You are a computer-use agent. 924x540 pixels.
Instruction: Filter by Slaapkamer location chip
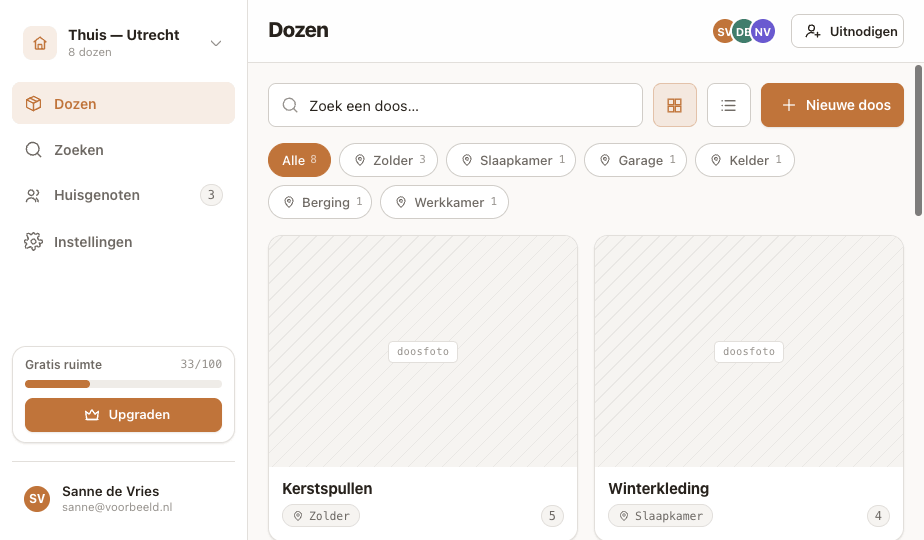[x=511, y=160]
